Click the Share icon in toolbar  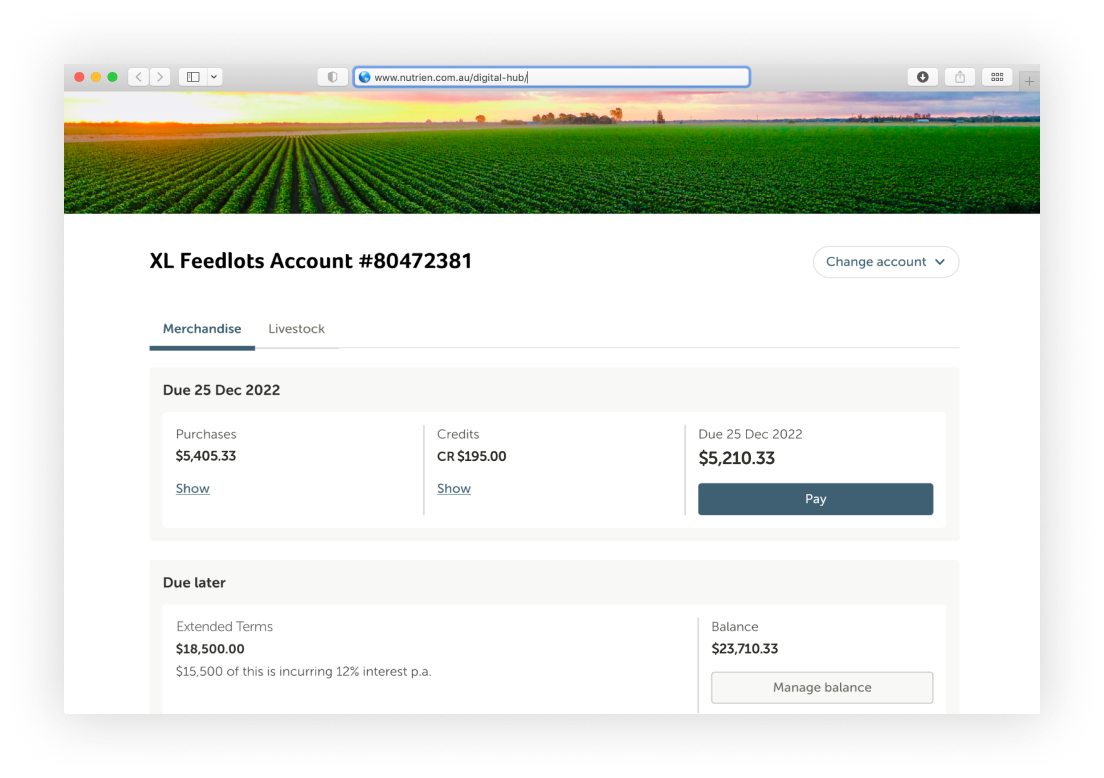pyautogui.click(x=960, y=77)
